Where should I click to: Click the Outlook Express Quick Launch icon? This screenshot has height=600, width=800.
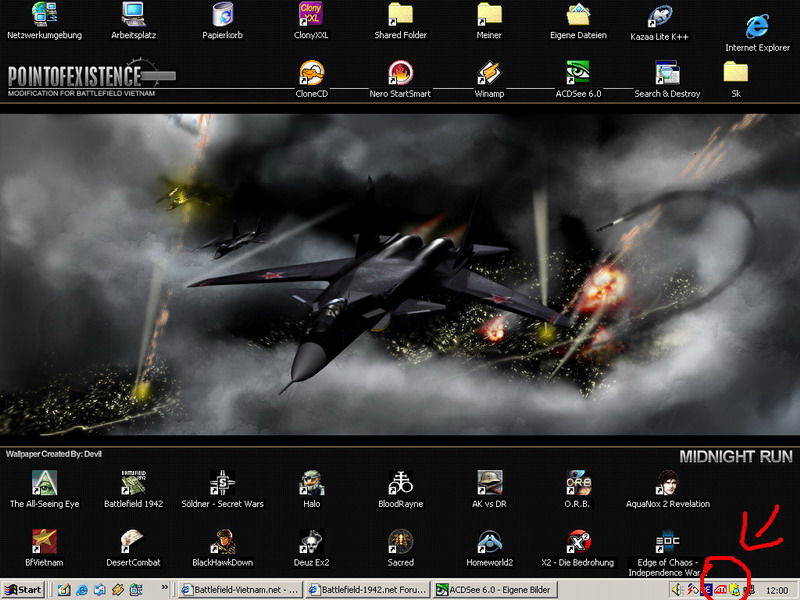99,590
